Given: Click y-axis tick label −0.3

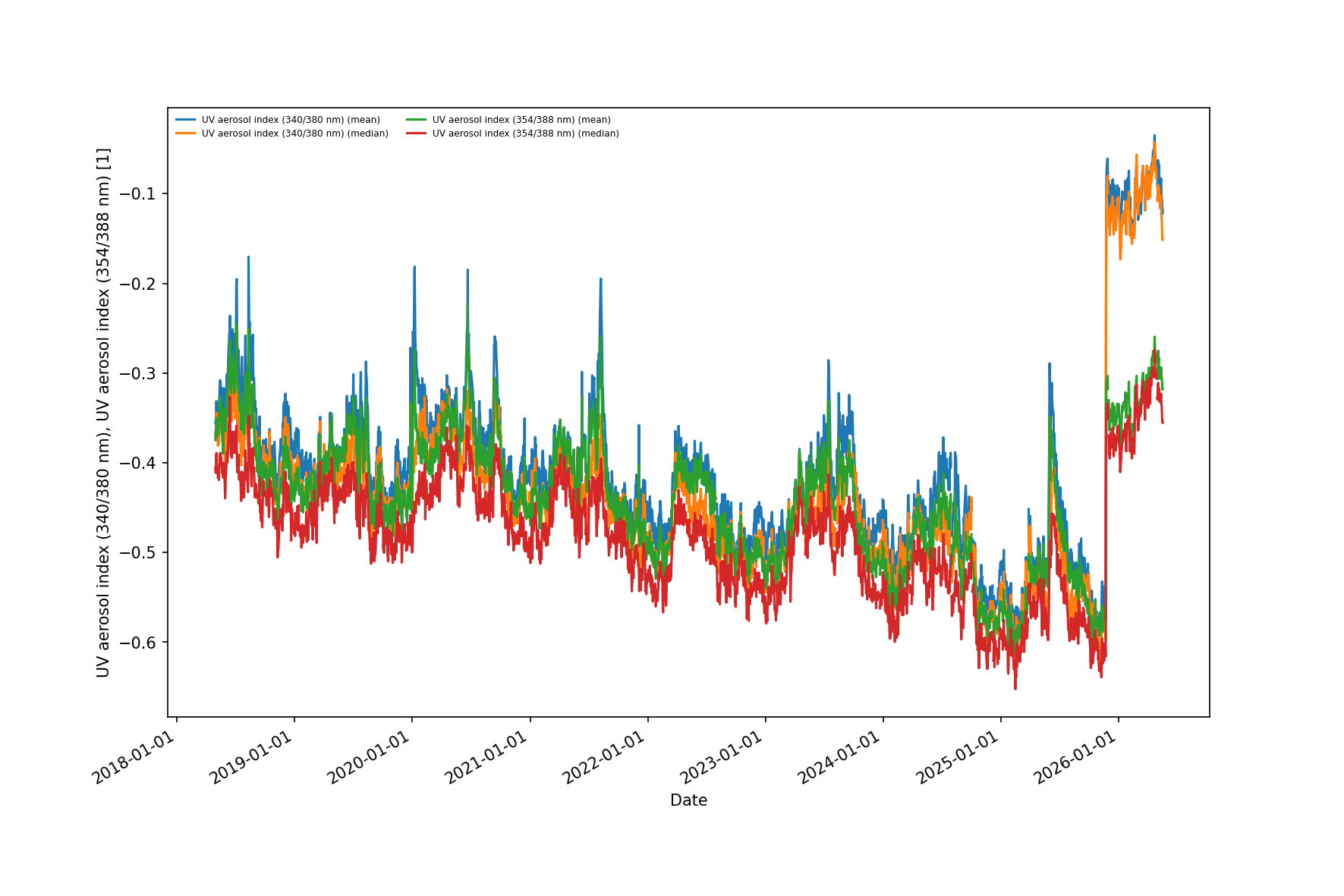Looking at the screenshot, I should click(x=138, y=373).
